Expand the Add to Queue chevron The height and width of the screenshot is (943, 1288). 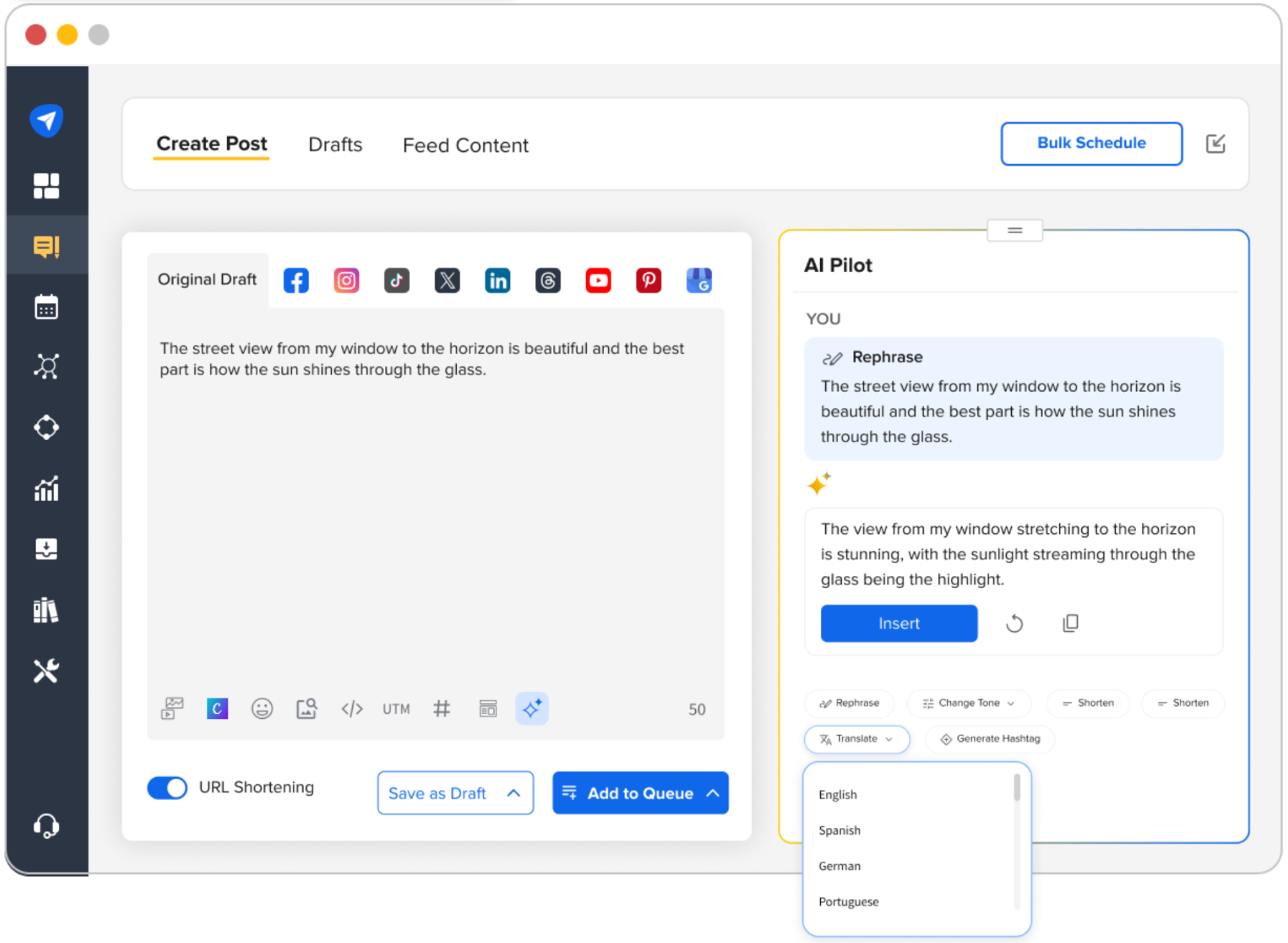click(x=713, y=793)
